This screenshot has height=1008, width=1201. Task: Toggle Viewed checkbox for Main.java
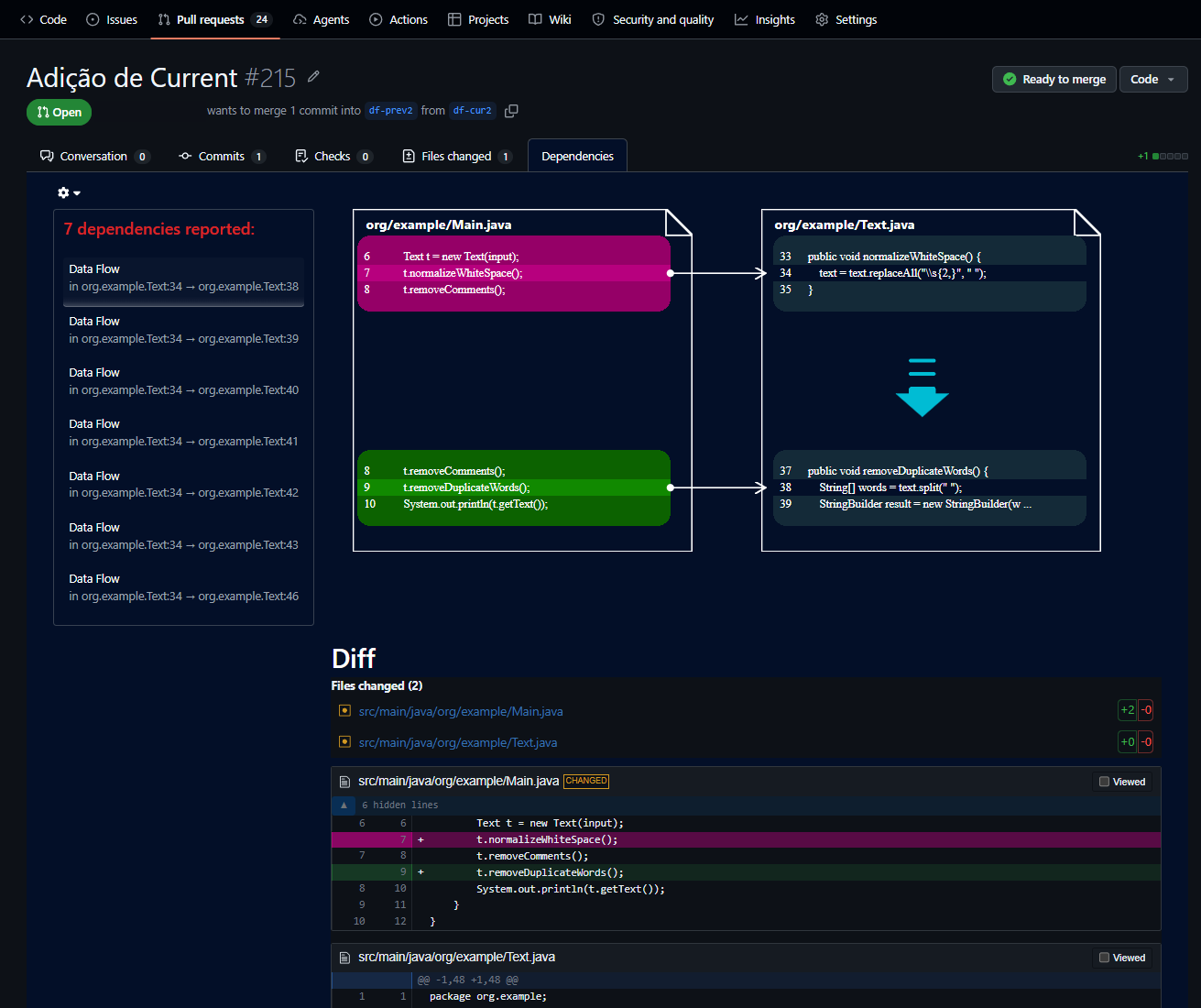coord(1104,782)
